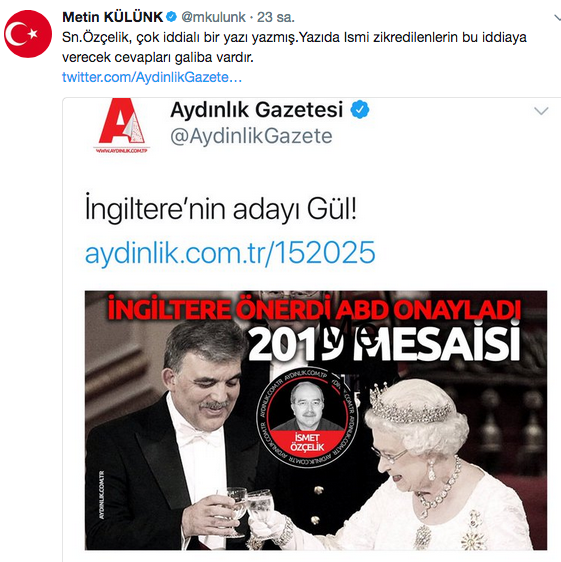This screenshot has height=562, width=561.
Task: Click the İsmet Özçelik circular author badge
Action: pyautogui.click(x=307, y=418)
